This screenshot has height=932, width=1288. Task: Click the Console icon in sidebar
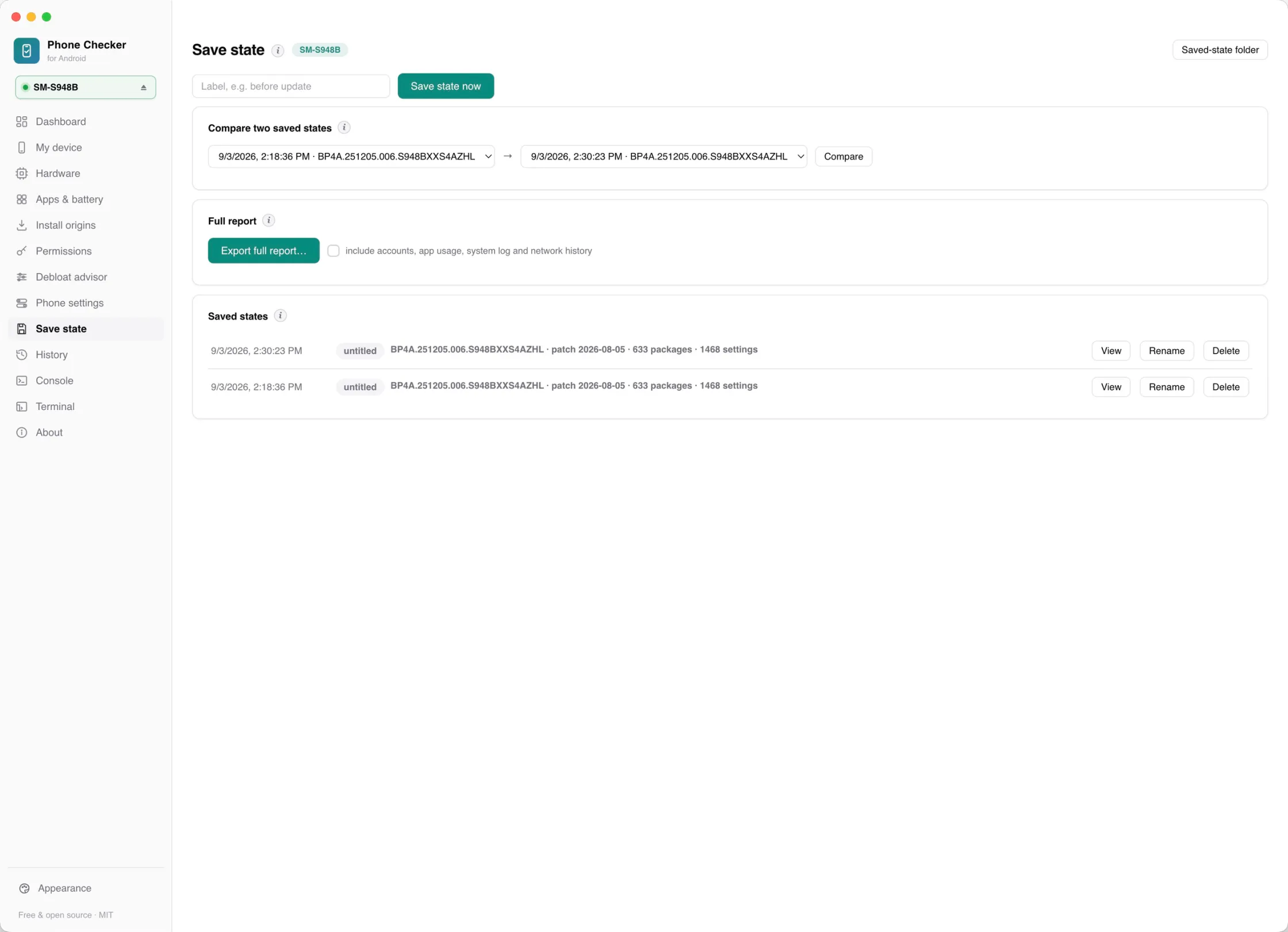coord(22,380)
